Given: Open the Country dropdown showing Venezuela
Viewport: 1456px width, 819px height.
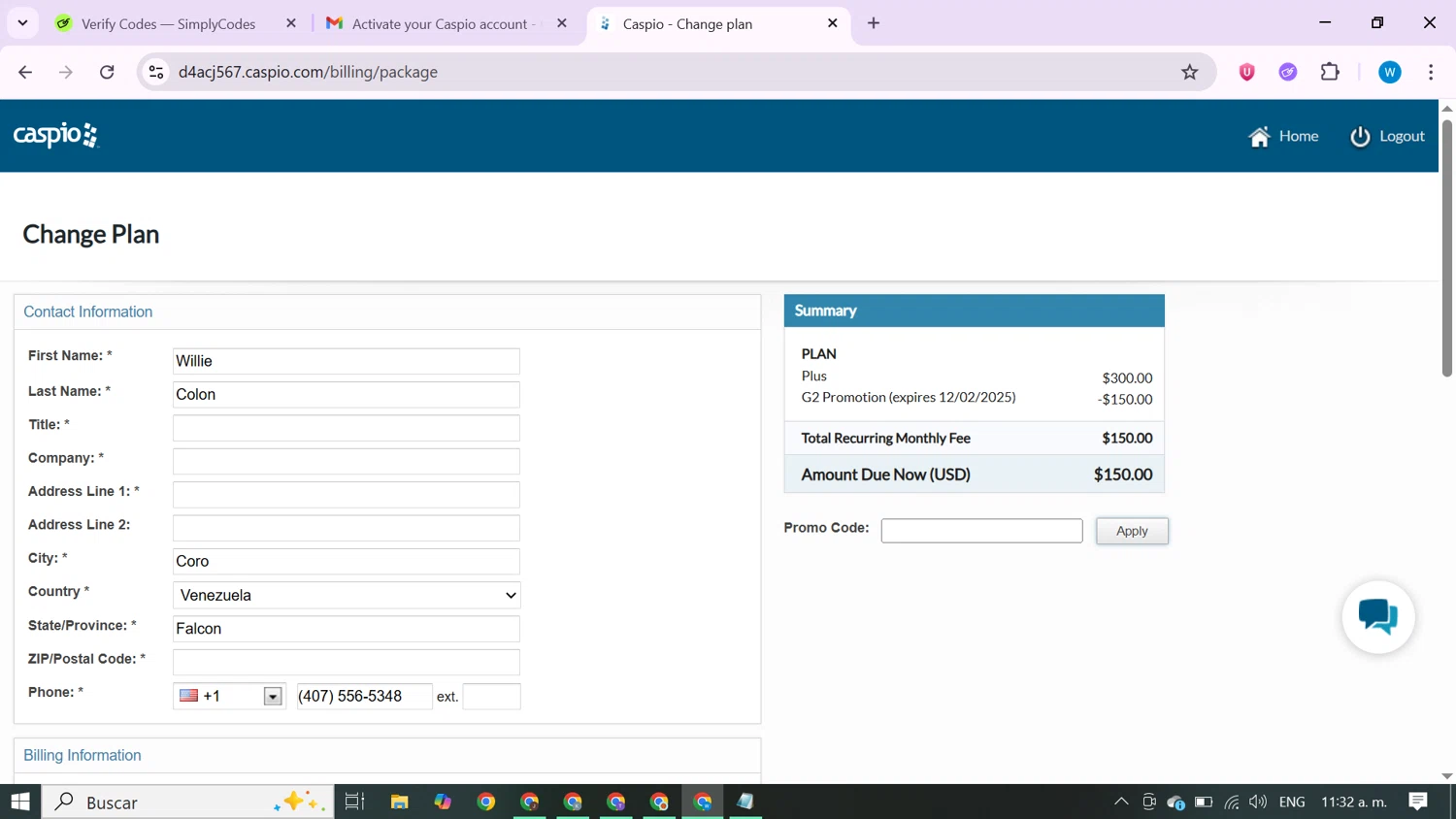Looking at the screenshot, I should (347, 595).
